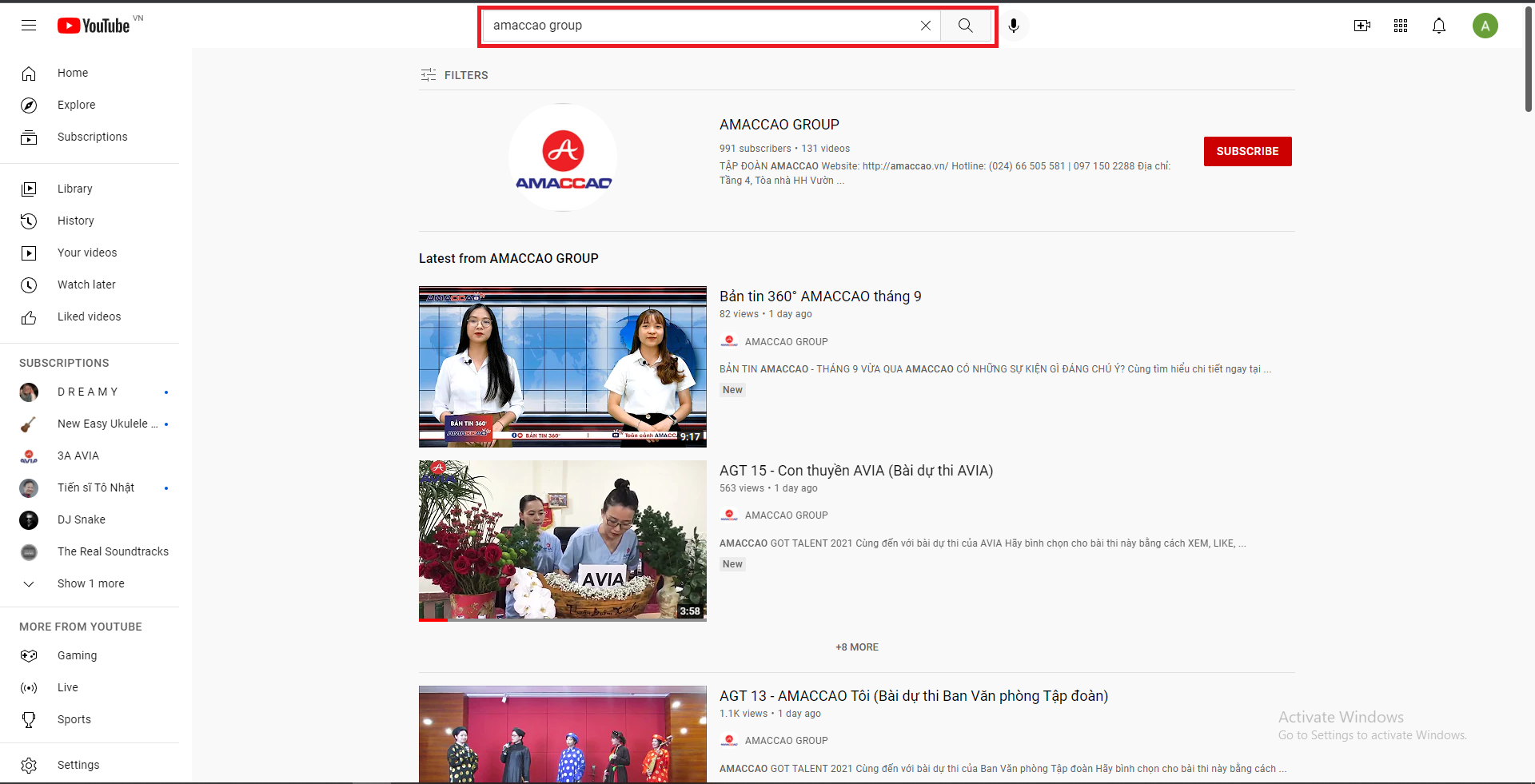Viewport: 1535px width, 784px height.
Task: Open title AGT 13 - AMACCAO Tôi
Action: 914,696
